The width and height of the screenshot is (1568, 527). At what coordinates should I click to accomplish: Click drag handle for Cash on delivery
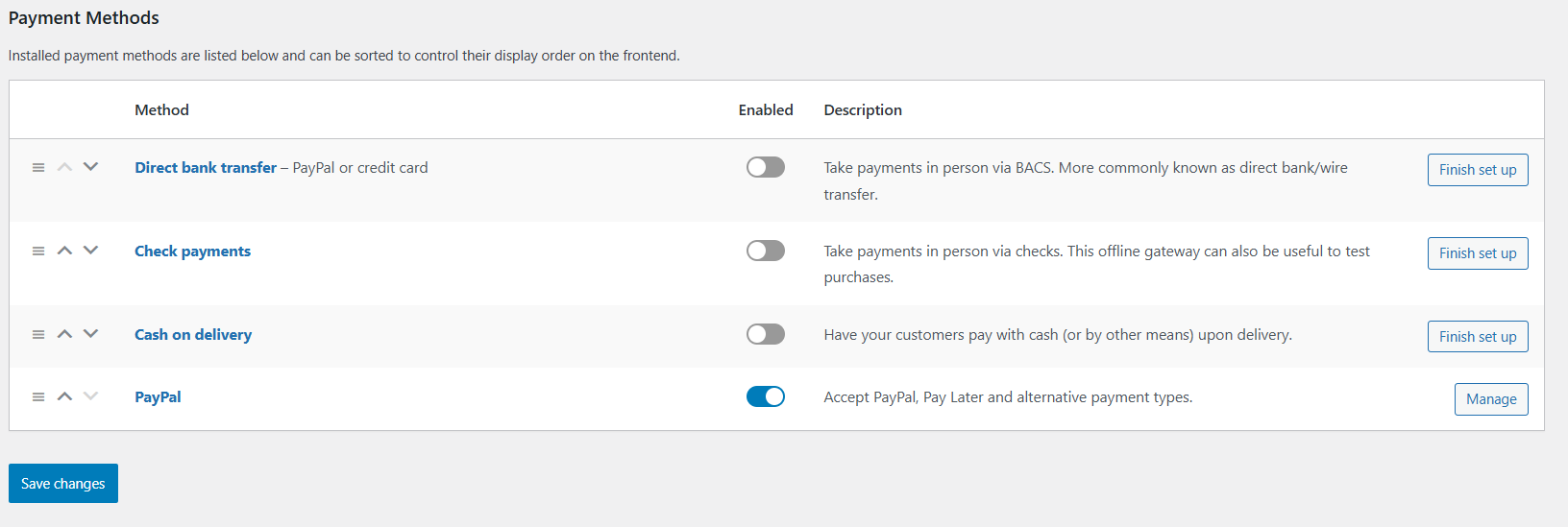(x=38, y=334)
